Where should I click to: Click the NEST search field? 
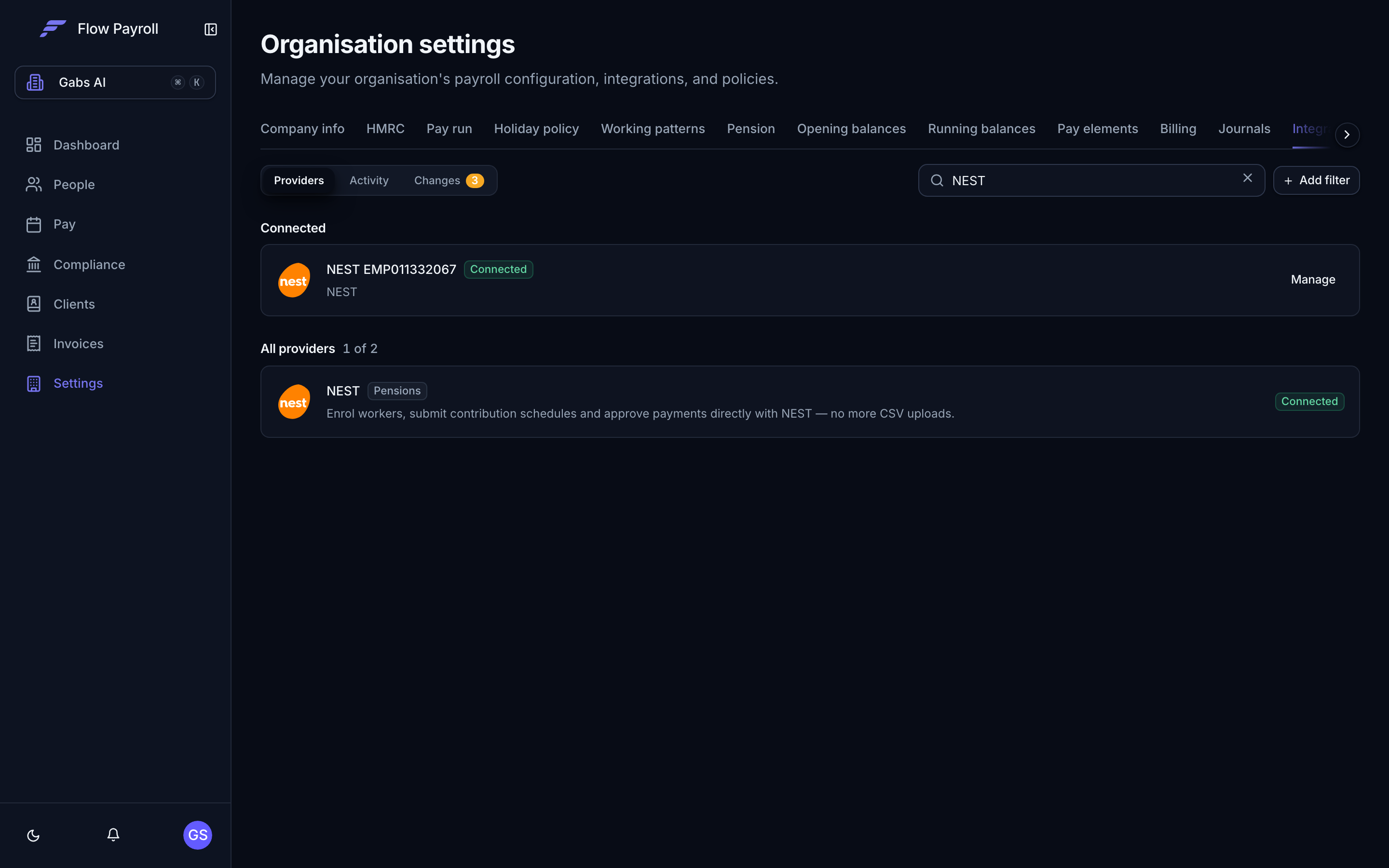coord(1091,180)
